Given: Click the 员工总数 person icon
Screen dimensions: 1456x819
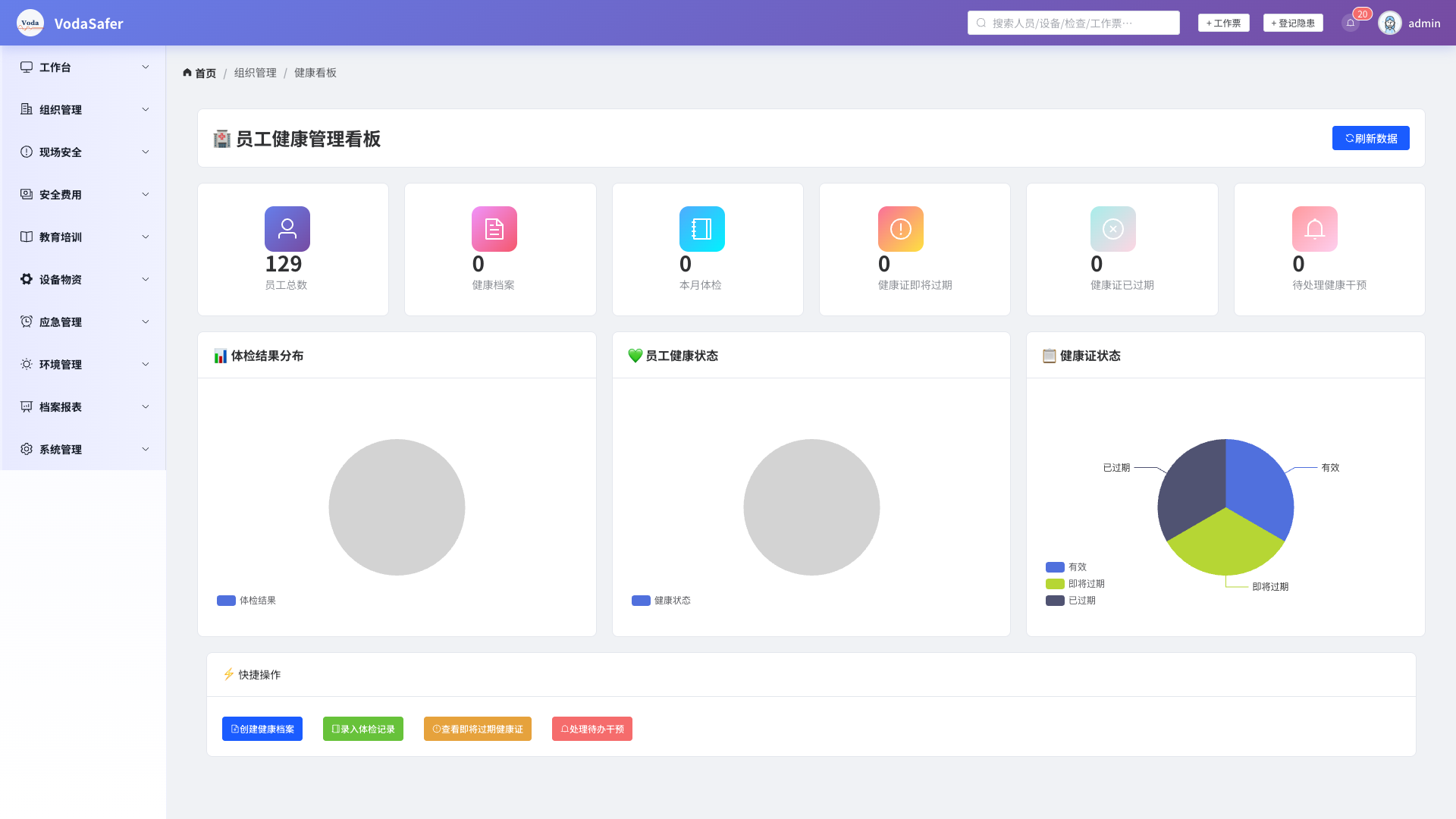Looking at the screenshot, I should click(287, 229).
